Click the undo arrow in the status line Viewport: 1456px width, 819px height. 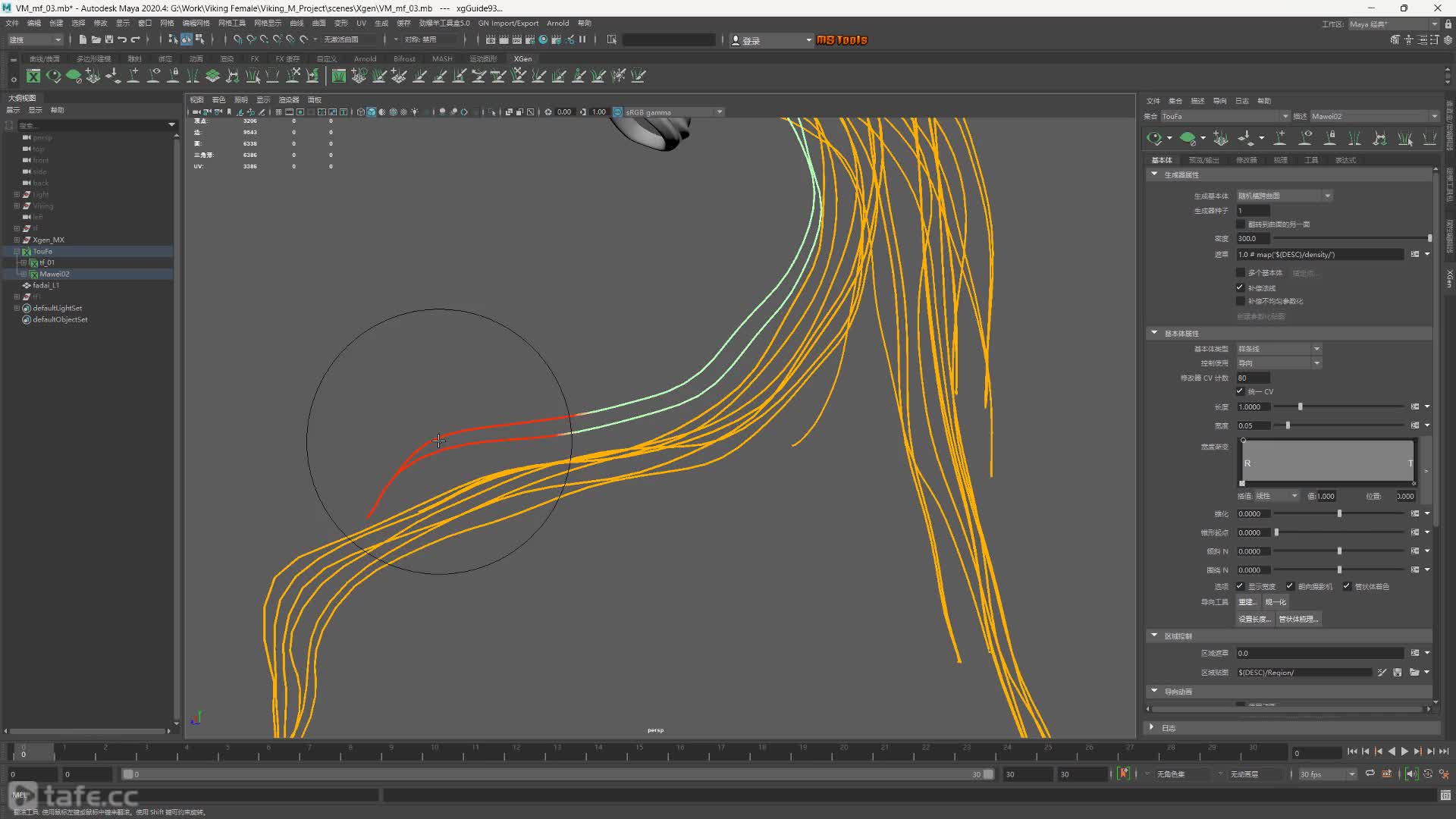(122, 39)
